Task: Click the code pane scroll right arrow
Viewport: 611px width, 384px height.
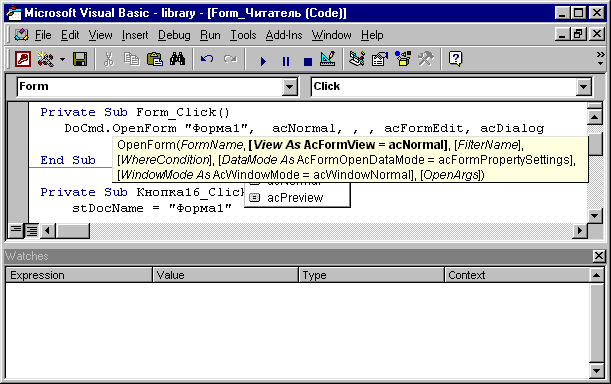Action: click(x=580, y=230)
